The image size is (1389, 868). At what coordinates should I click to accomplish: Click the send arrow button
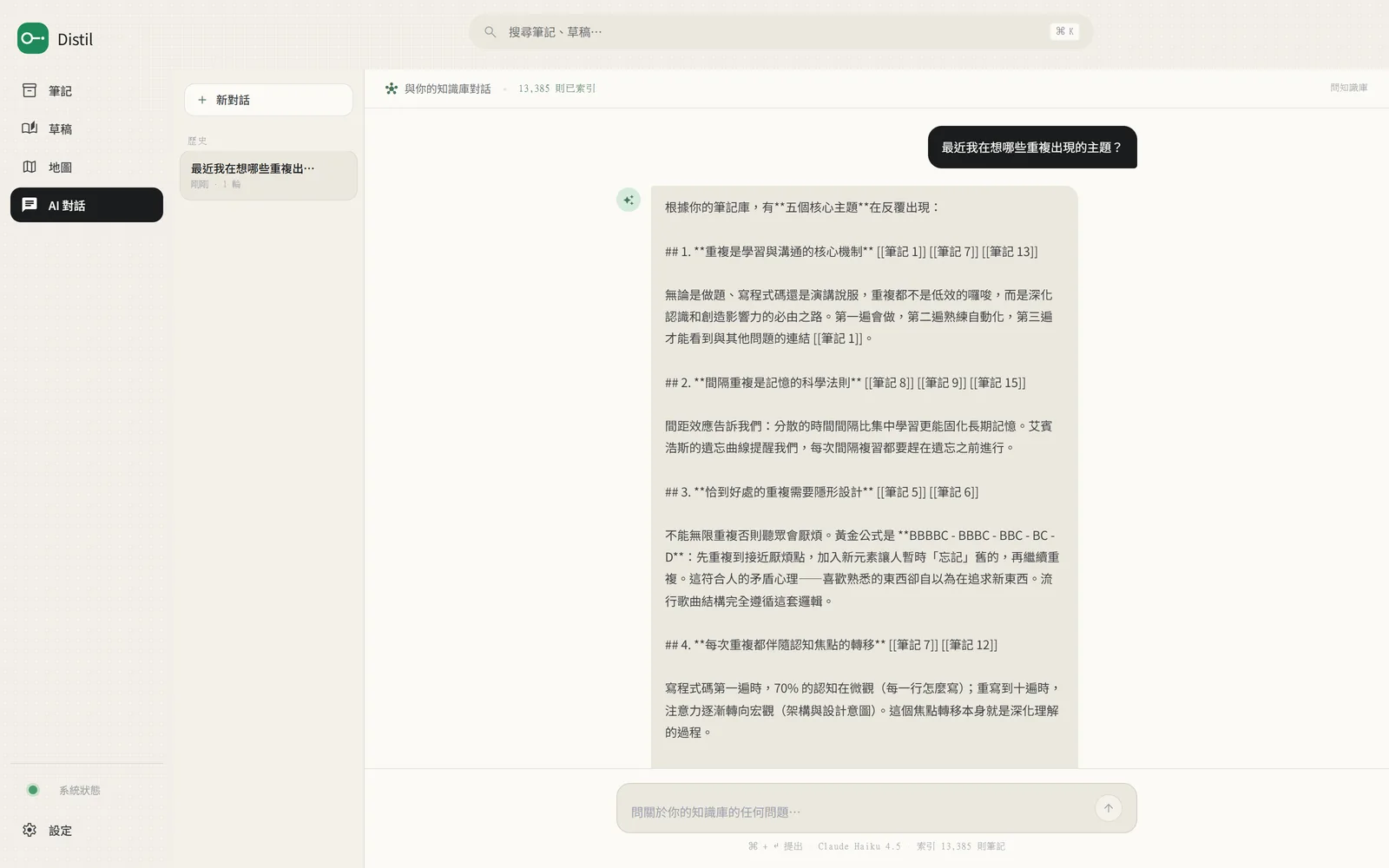click(x=1109, y=808)
